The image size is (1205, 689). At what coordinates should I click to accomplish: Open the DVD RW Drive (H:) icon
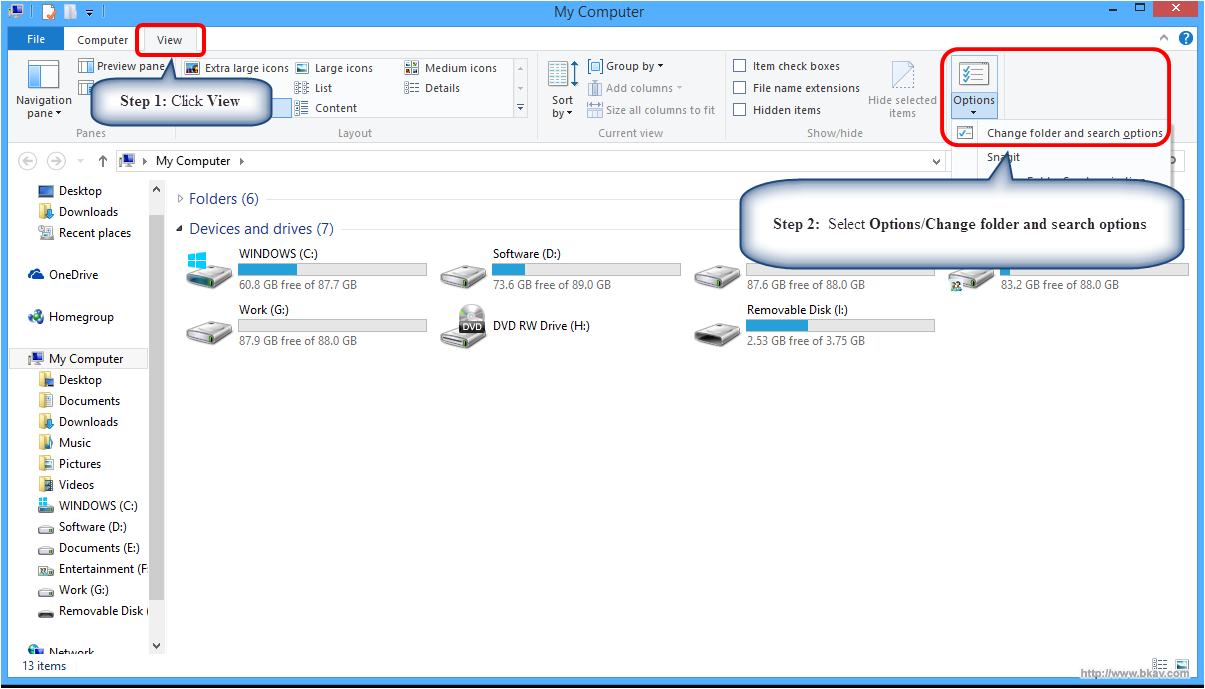463,327
